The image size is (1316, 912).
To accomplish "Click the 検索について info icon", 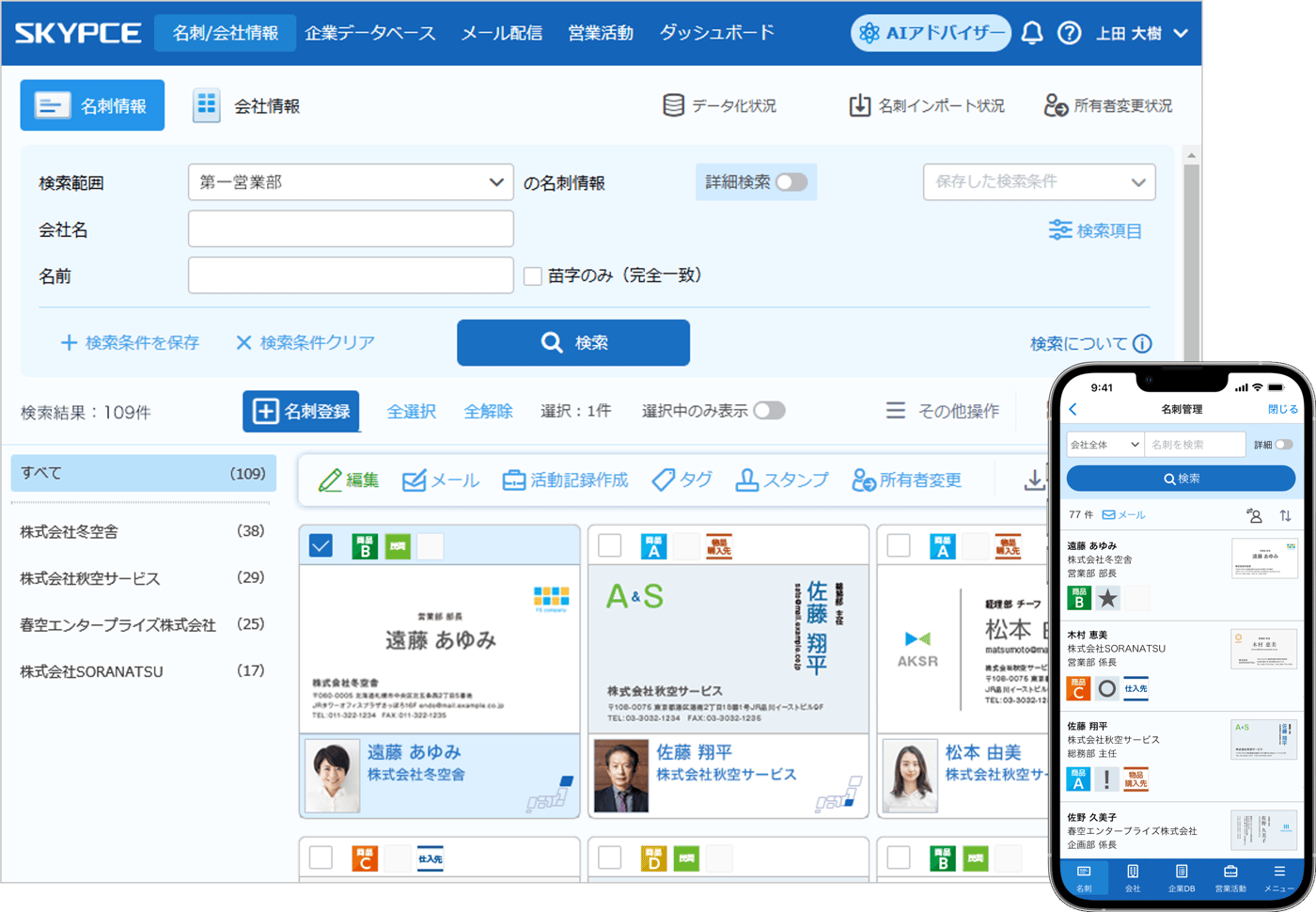I will click(x=1142, y=343).
